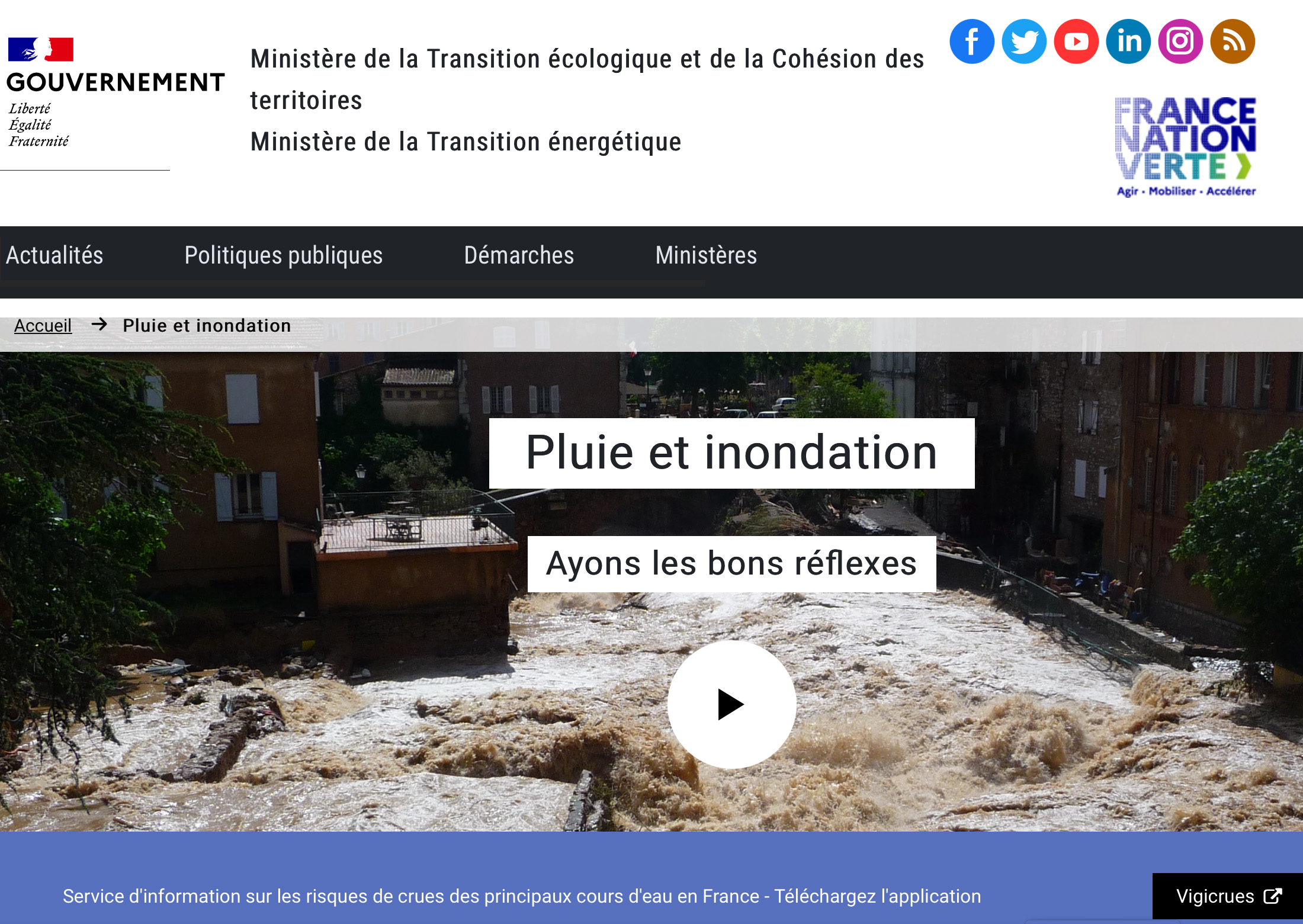Viewport: 1303px width, 924px height.
Task: Open the Politiques publiques menu
Action: coord(283,255)
